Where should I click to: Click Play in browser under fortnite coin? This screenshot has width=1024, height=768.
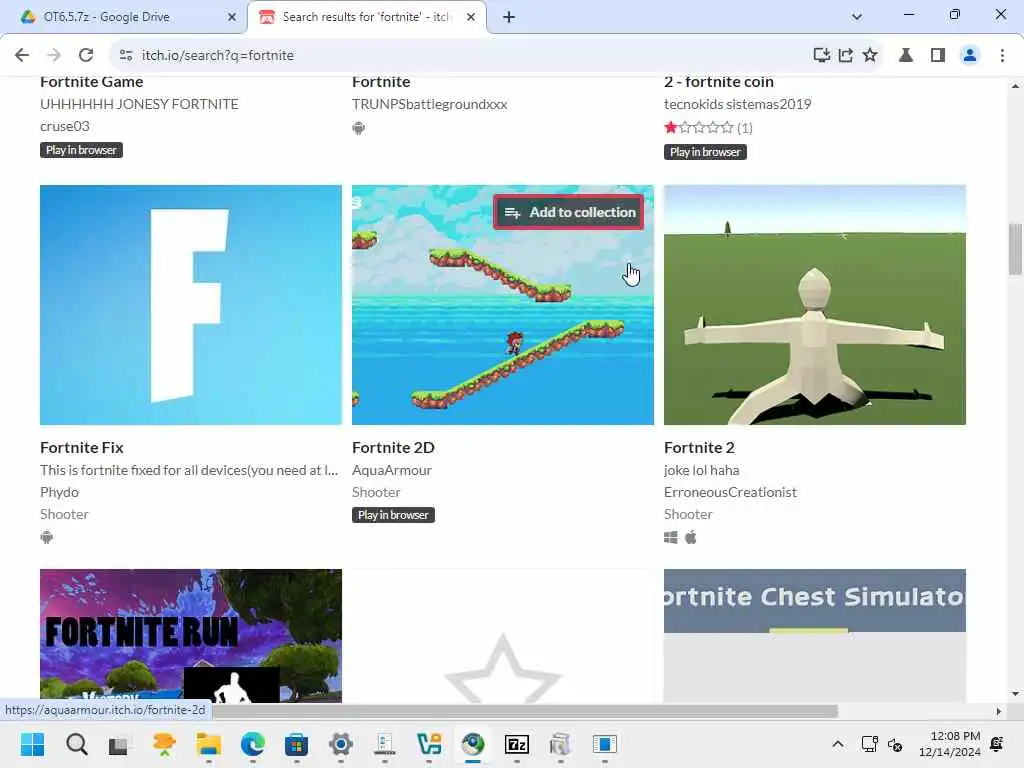coord(705,152)
